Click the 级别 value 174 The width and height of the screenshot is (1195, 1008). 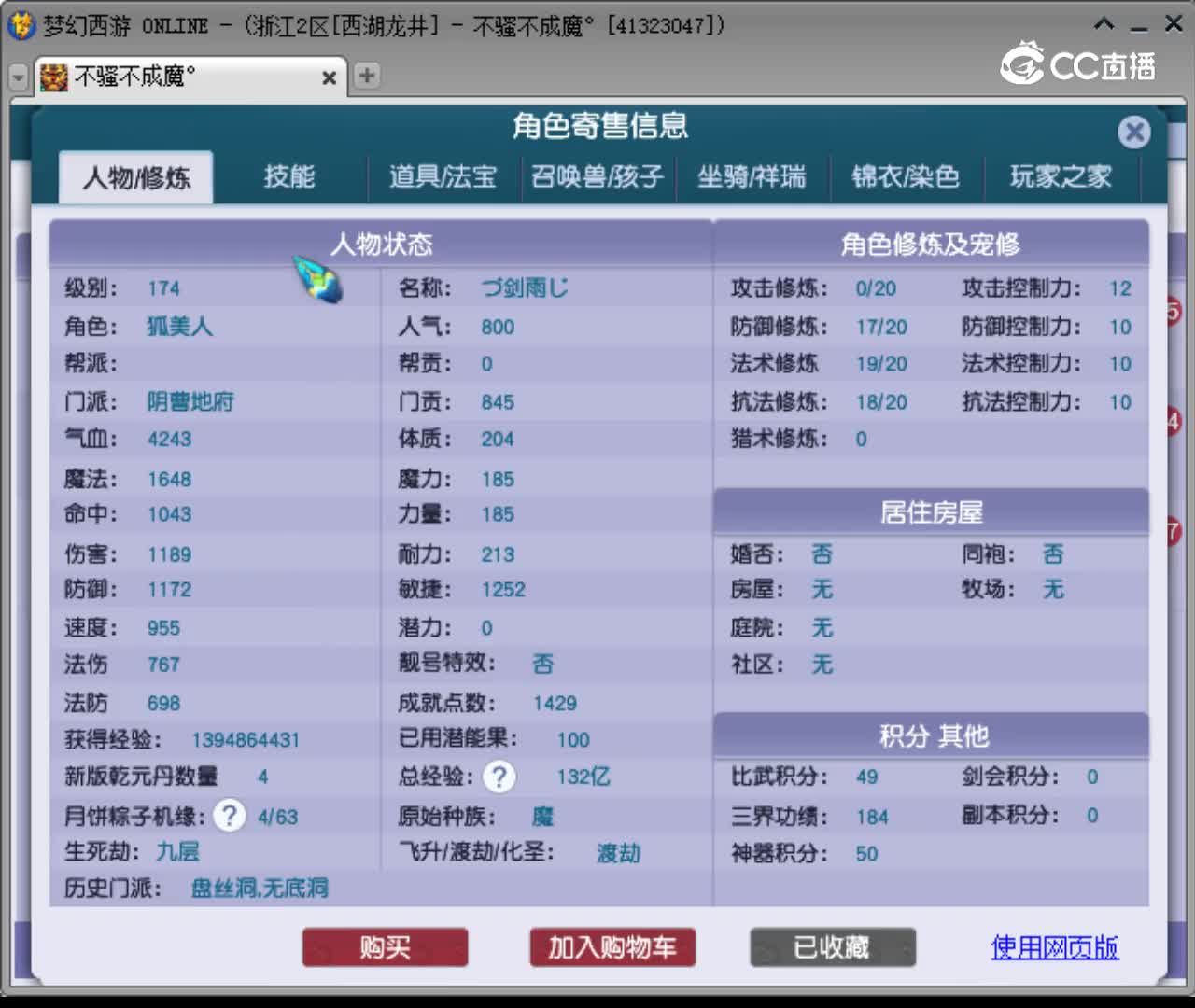point(163,288)
